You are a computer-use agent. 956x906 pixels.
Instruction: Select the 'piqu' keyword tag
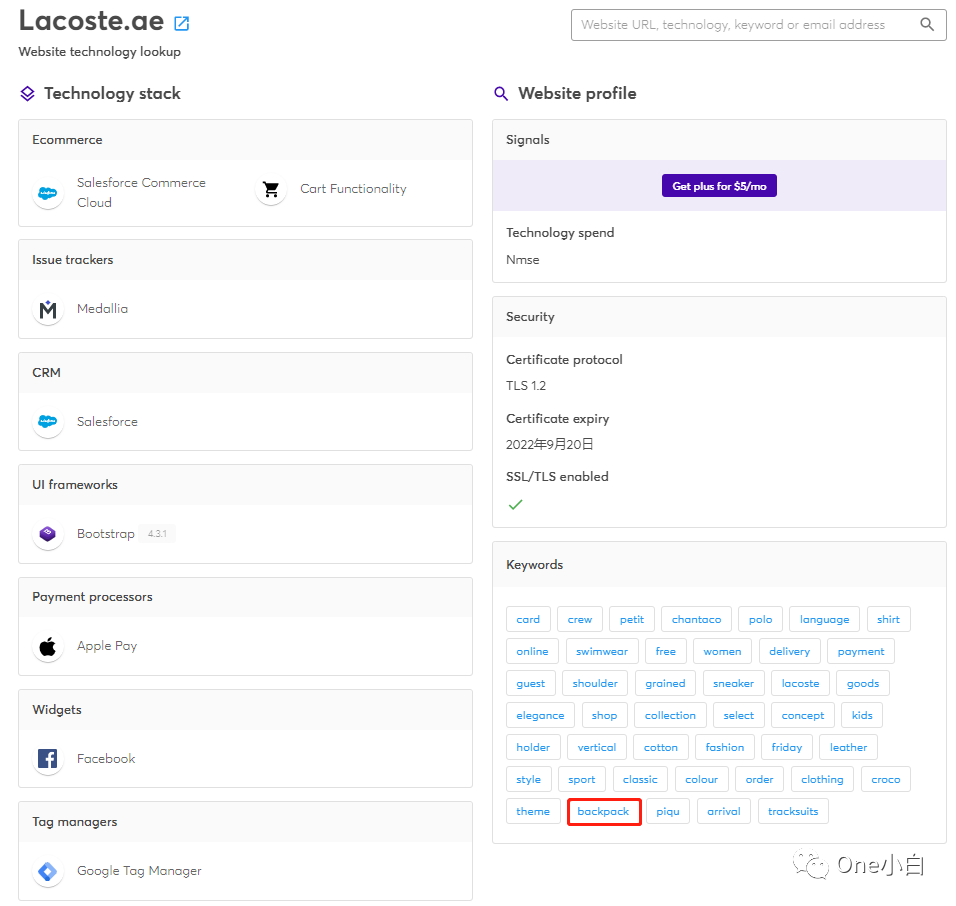[x=668, y=811]
